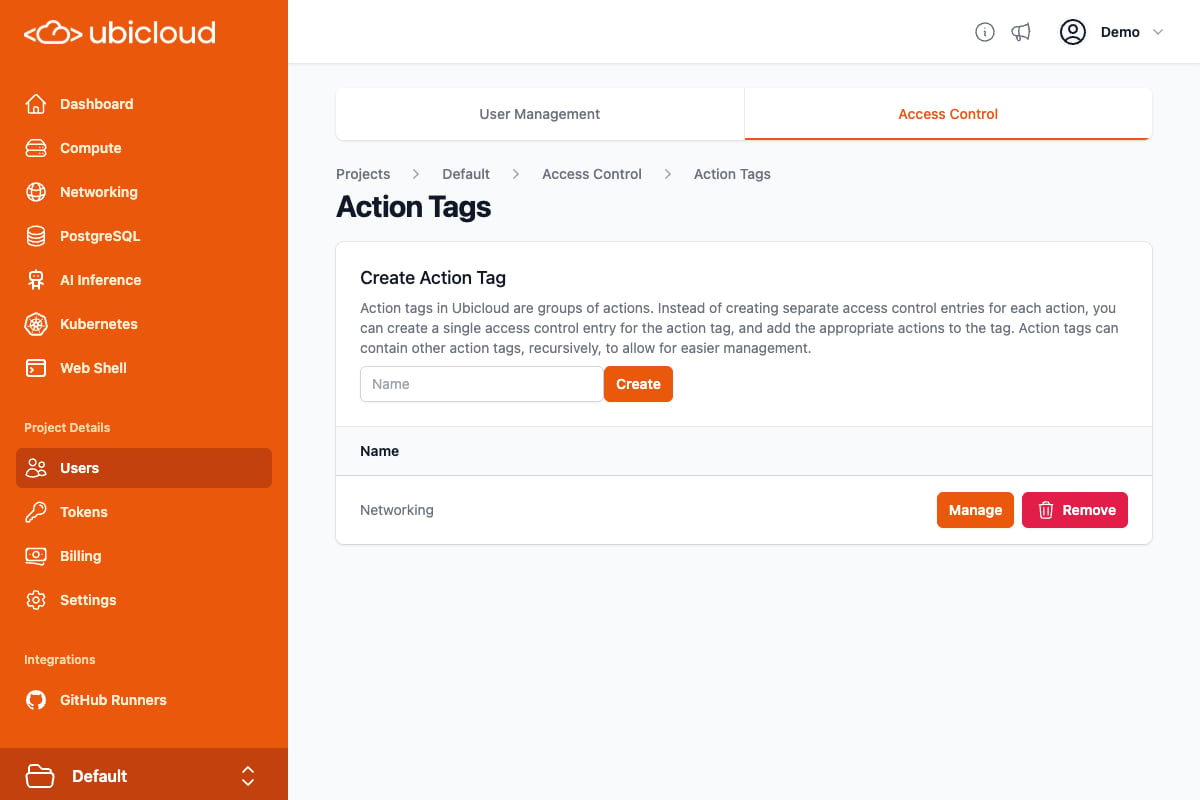Open Dashboard via its home icon
Viewport: 1200px width, 800px height.
tap(36, 104)
